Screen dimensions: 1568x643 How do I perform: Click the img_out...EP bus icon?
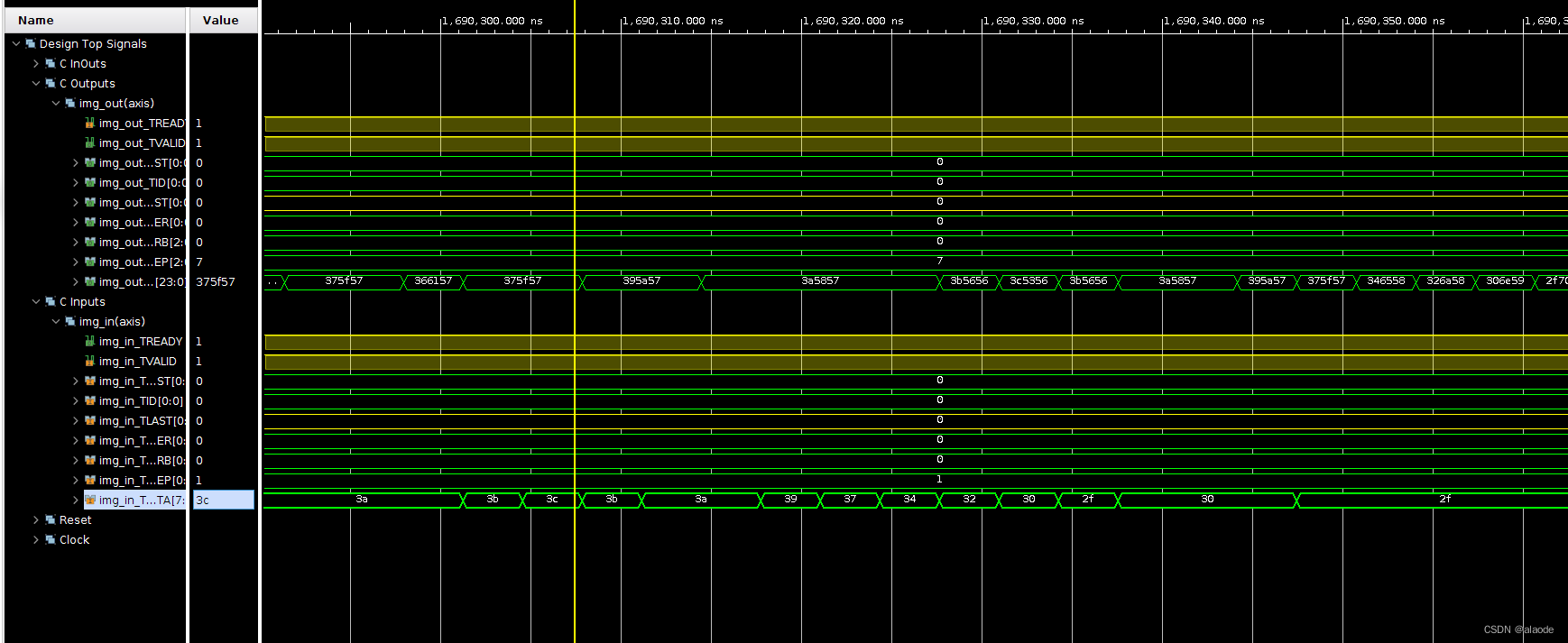[90, 262]
